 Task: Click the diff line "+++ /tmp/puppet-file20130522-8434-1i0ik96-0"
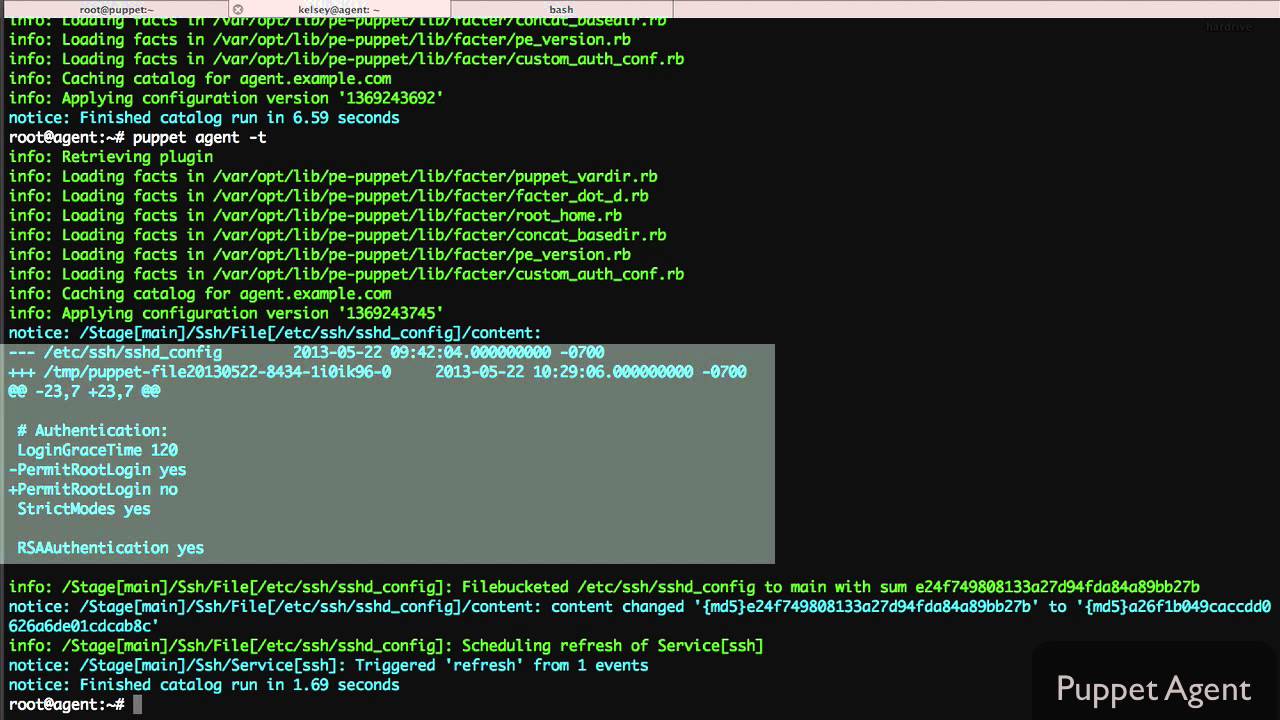coord(200,372)
